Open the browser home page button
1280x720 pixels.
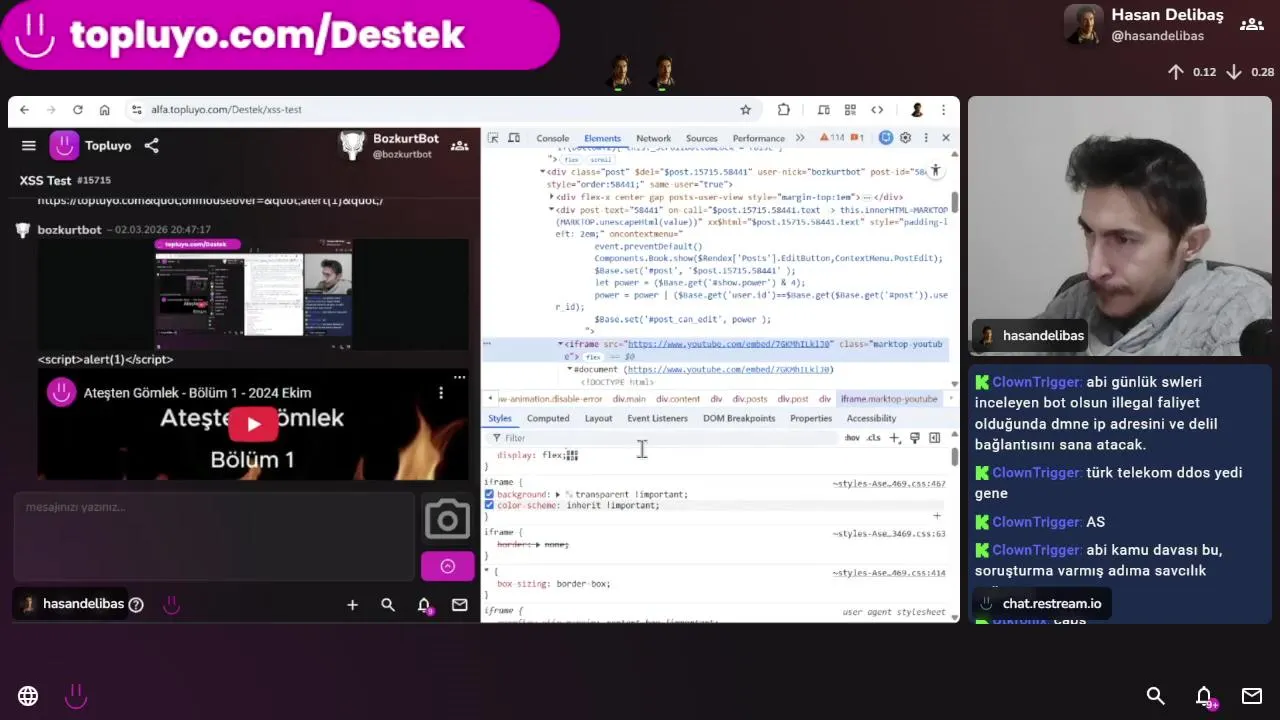104,110
